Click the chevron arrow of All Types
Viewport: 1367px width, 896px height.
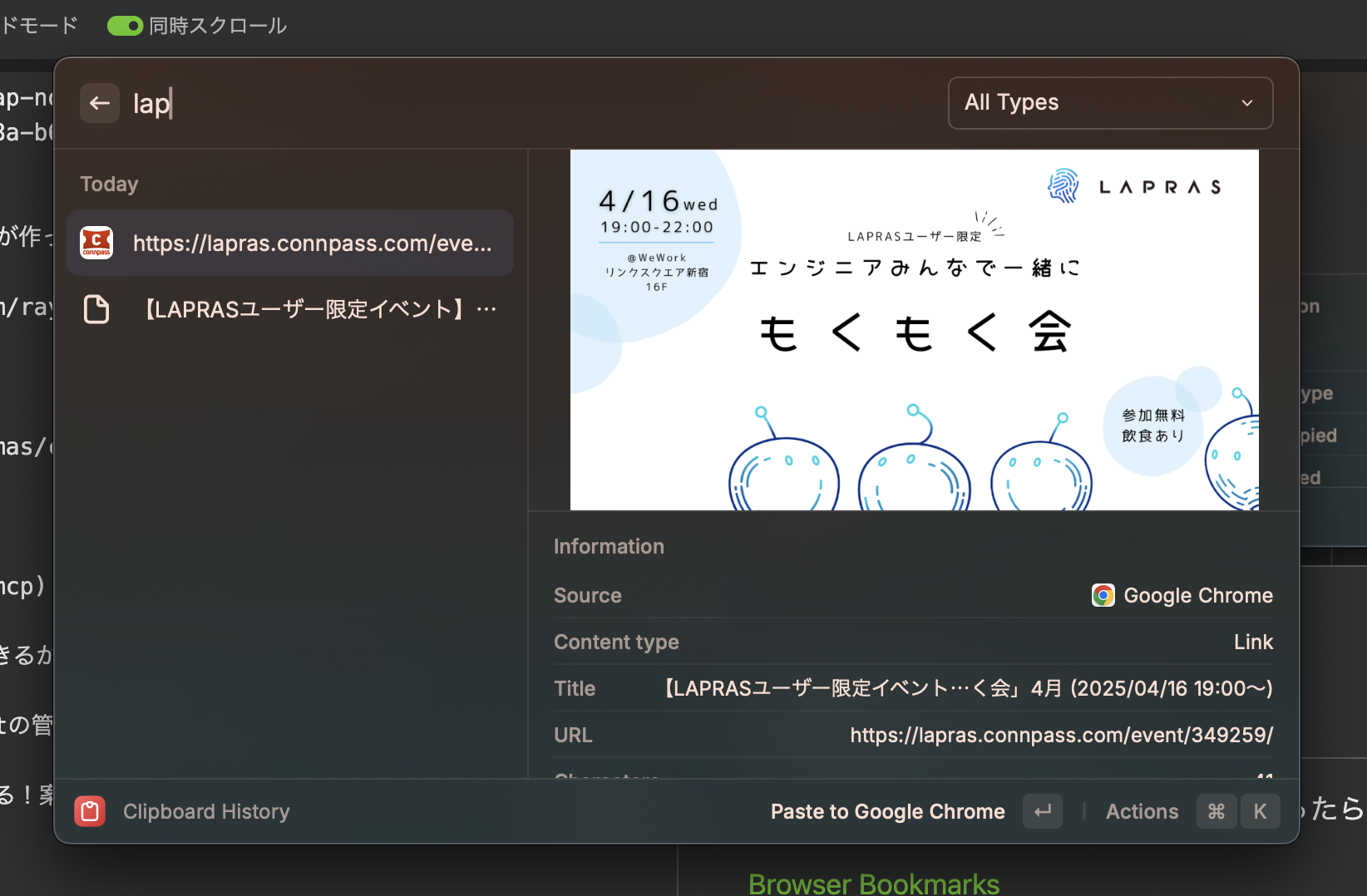point(1247,103)
